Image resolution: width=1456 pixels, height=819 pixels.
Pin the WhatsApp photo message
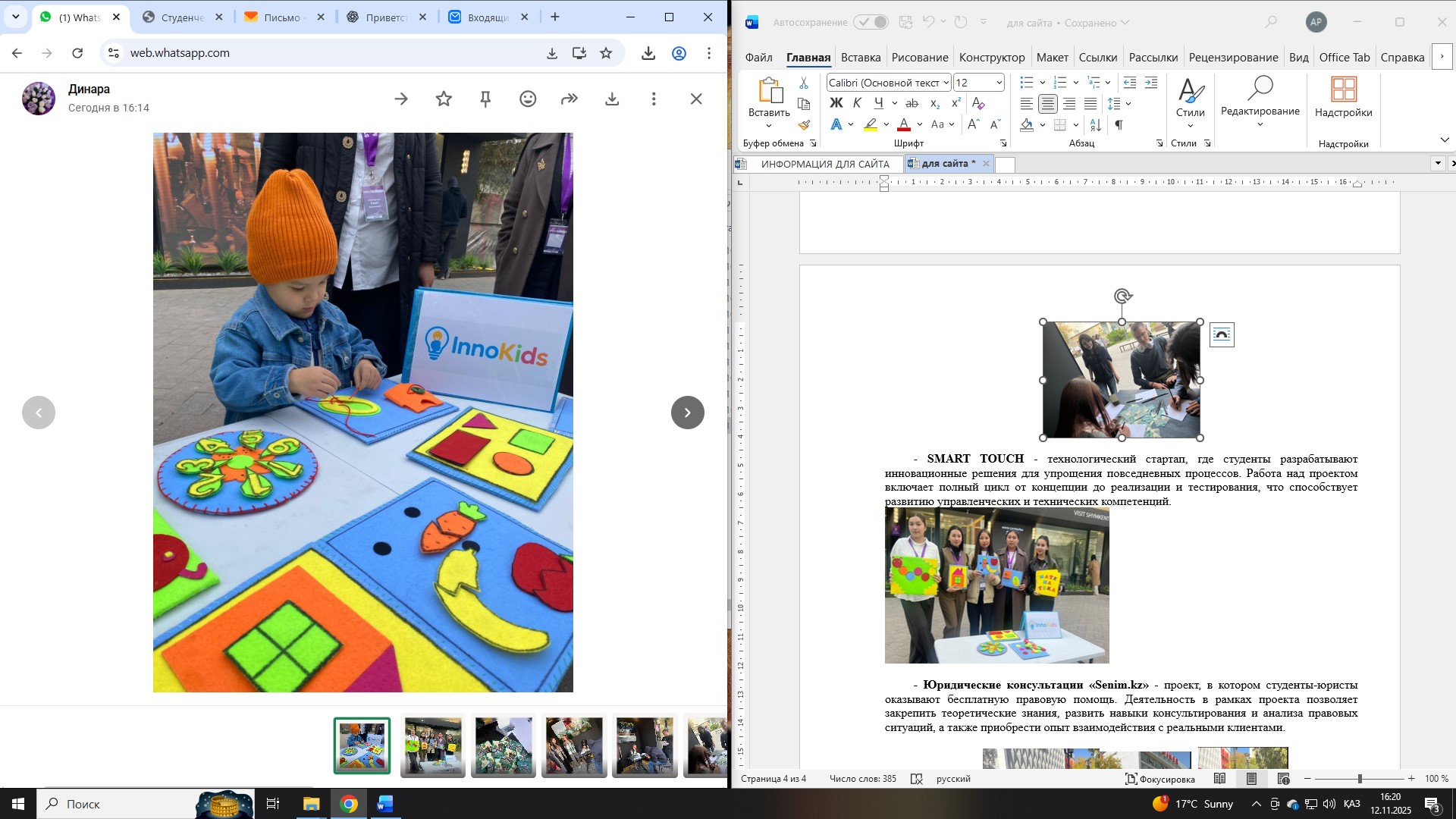click(x=486, y=99)
